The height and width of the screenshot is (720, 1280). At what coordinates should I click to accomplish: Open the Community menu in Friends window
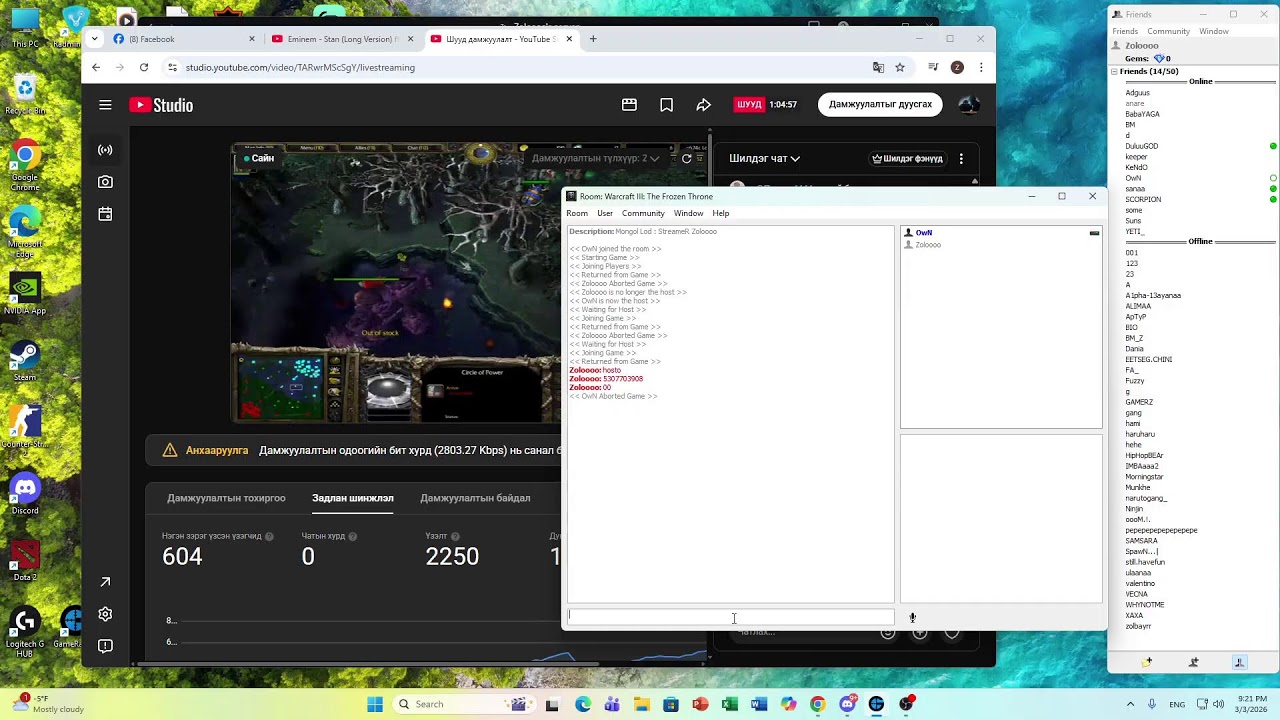click(1168, 31)
